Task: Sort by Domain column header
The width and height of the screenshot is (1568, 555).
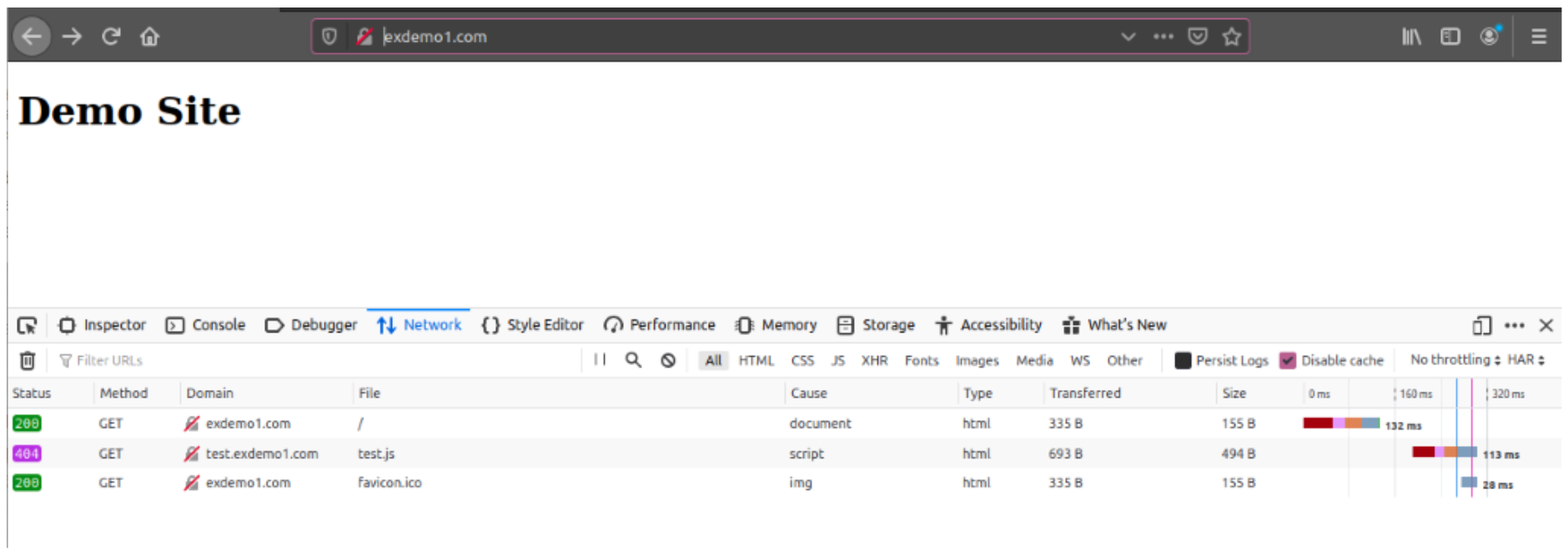Action: [x=267, y=393]
